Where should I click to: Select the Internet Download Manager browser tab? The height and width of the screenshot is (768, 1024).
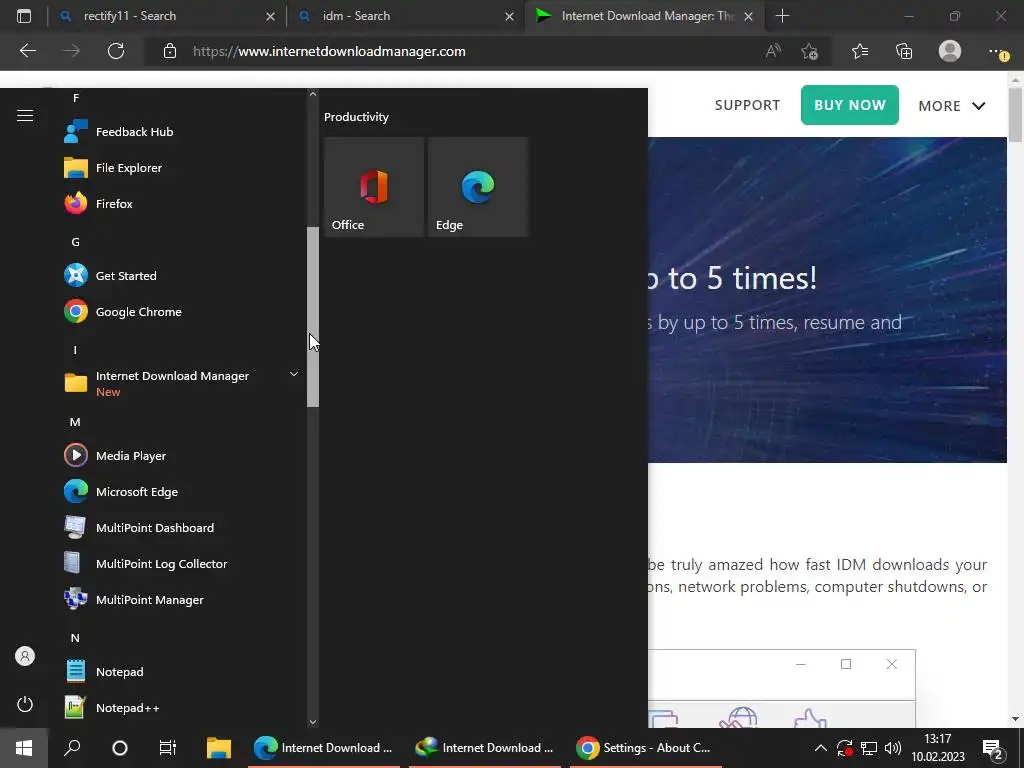[643, 16]
